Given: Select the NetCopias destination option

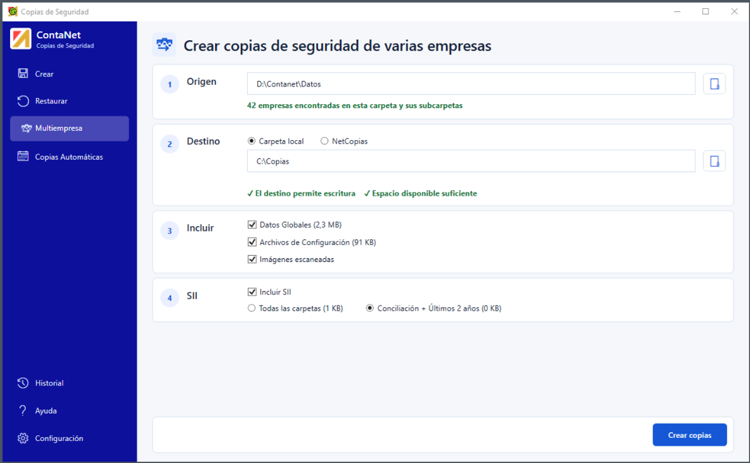Looking at the screenshot, I should tap(324, 141).
